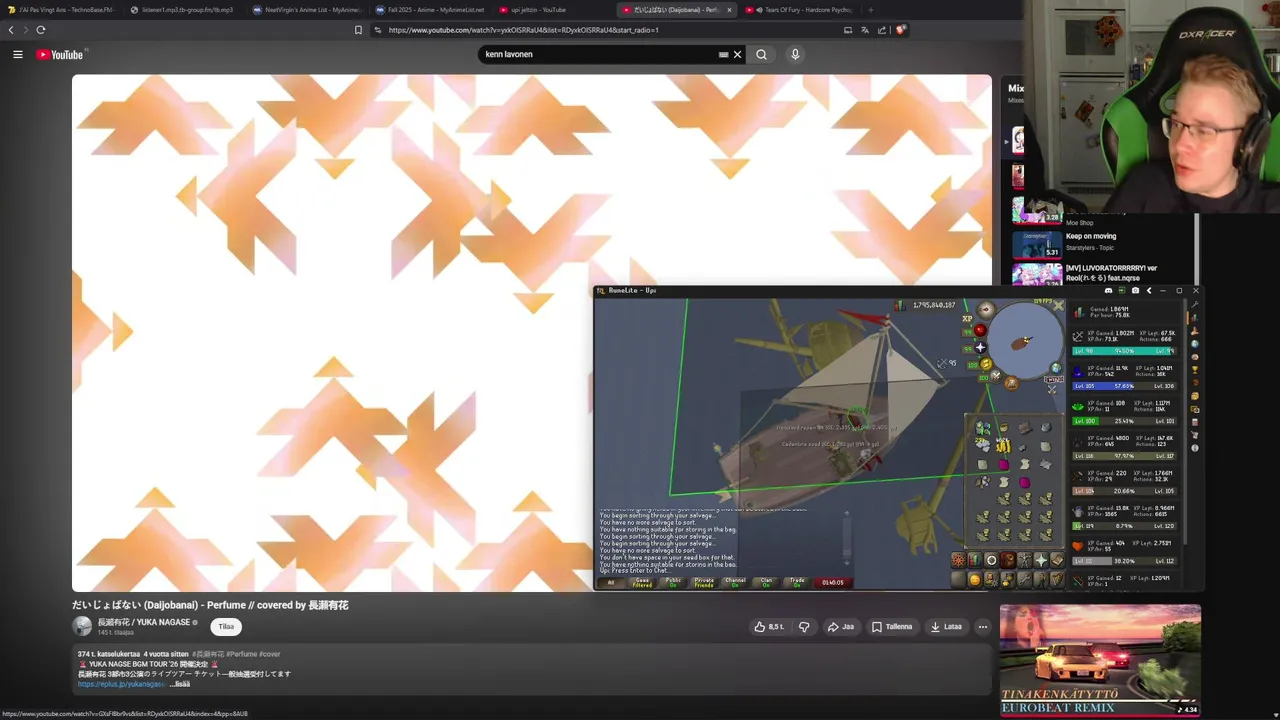
Task: Toggle the Game chat filter
Action: click(x=642, y=582)
